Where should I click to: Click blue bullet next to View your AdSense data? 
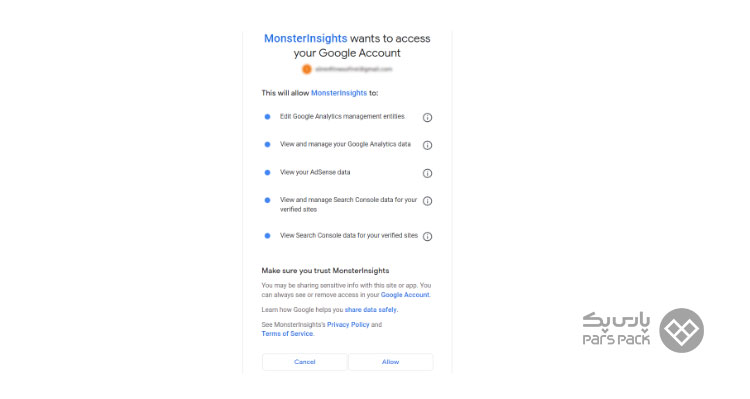pyautogui.click(x=267, y=172)
